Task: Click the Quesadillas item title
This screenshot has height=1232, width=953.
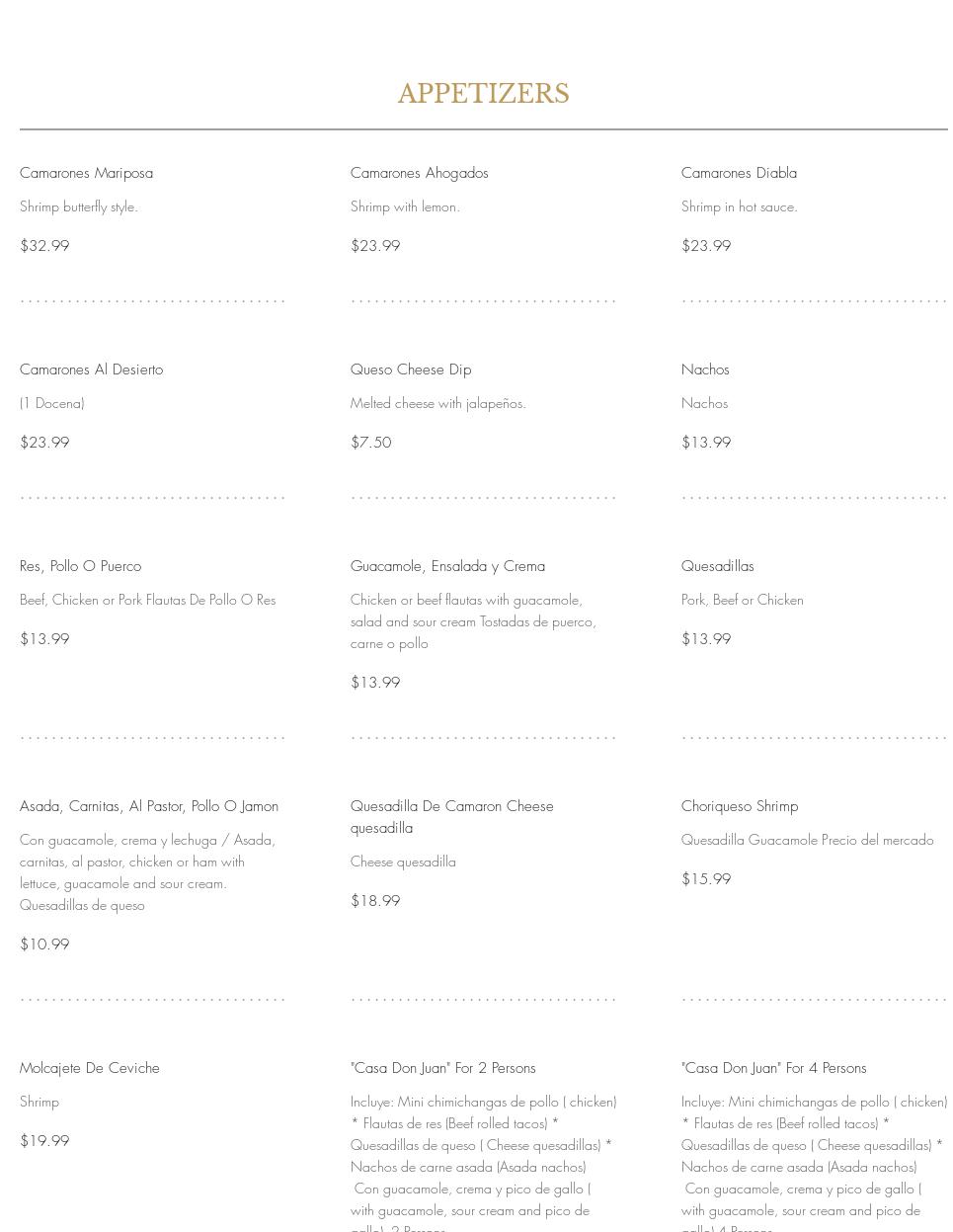Action: [717, 566]
